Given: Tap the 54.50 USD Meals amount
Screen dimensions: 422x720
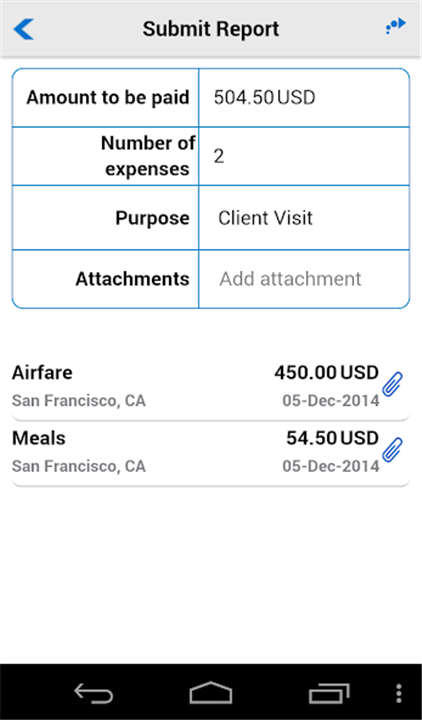Looking at the screenshot, I should 332,438.
